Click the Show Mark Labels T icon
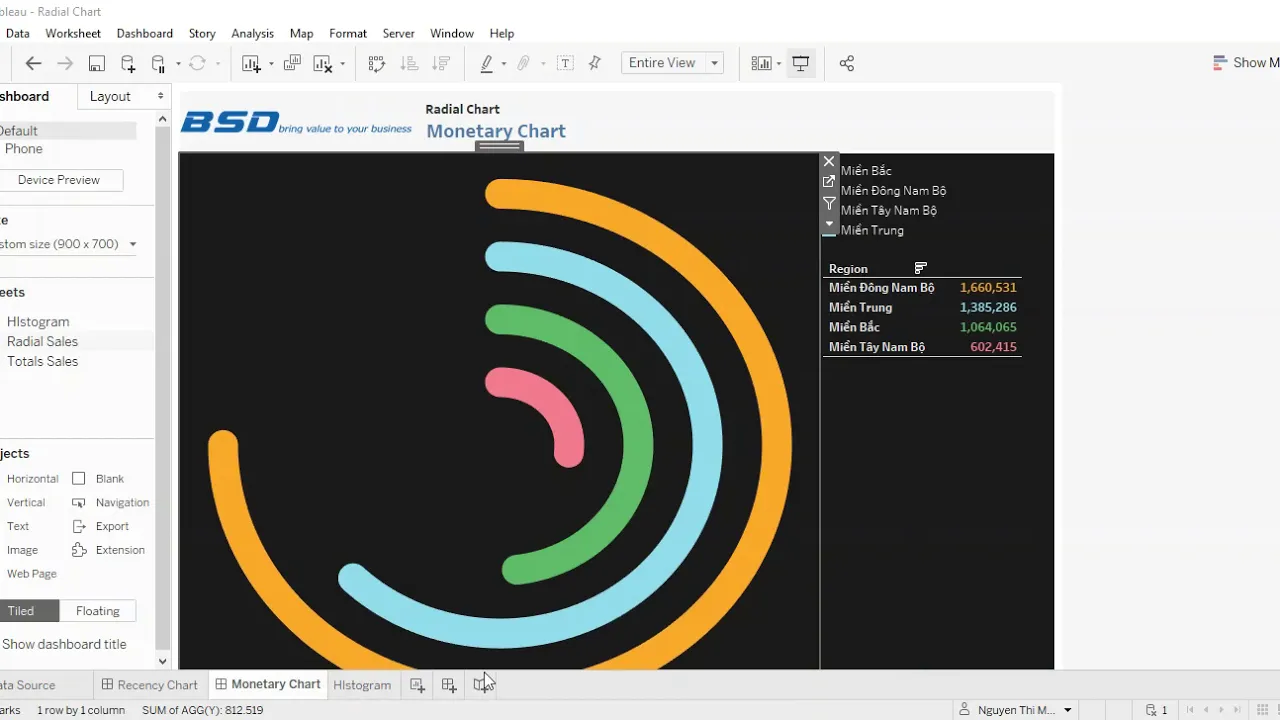This screenshot has height=720, width=1280. [565, 63]
